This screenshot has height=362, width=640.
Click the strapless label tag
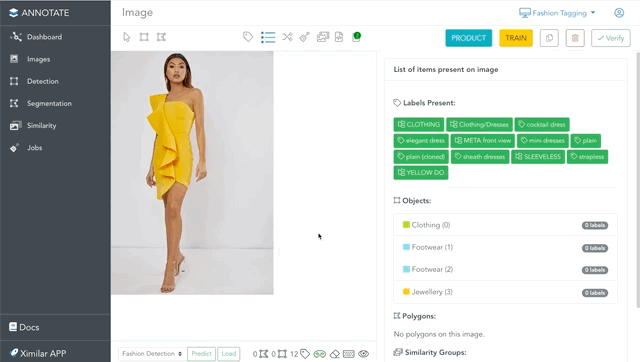point(587,156)
